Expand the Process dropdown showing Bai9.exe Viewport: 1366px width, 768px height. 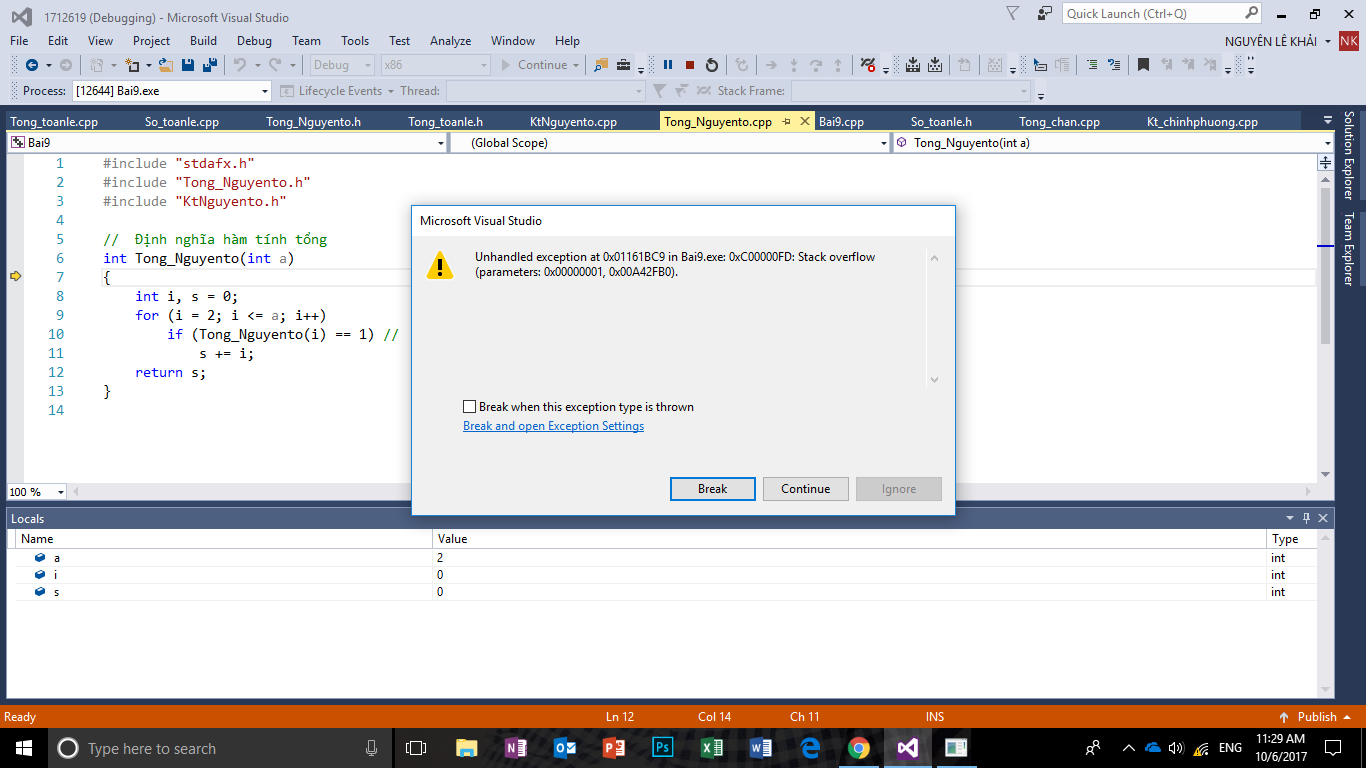pyautogui.click(x=265, y=91)
